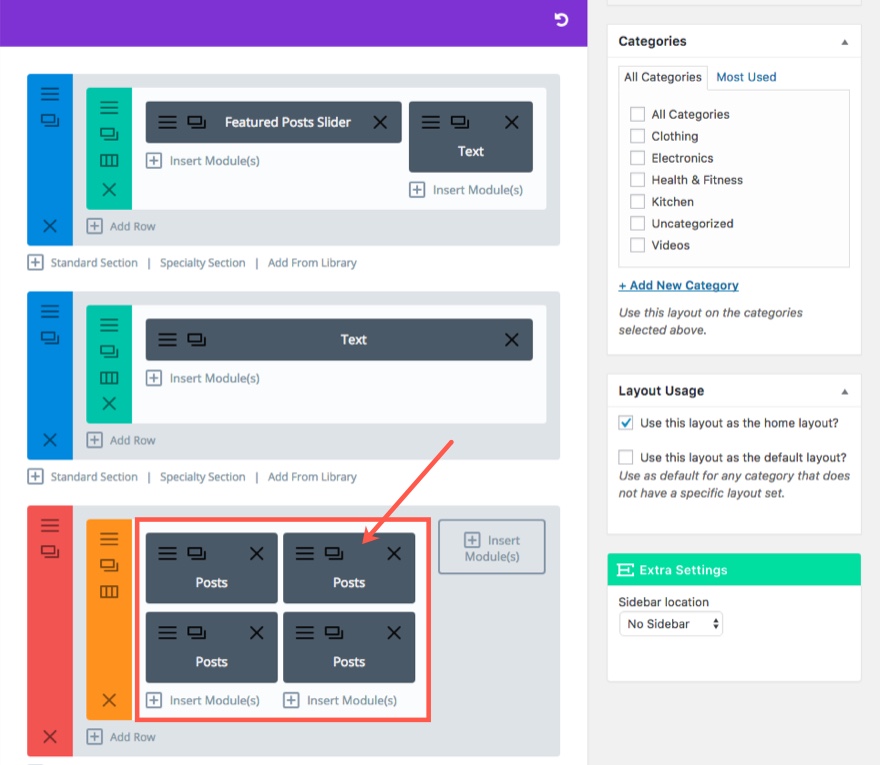Enable use as default layout checkbox

[626, 457]
